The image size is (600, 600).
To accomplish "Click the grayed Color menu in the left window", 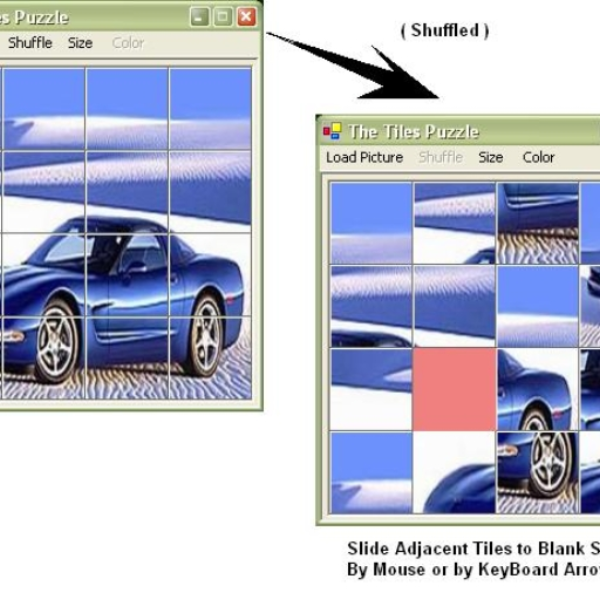I will [128, 43].
